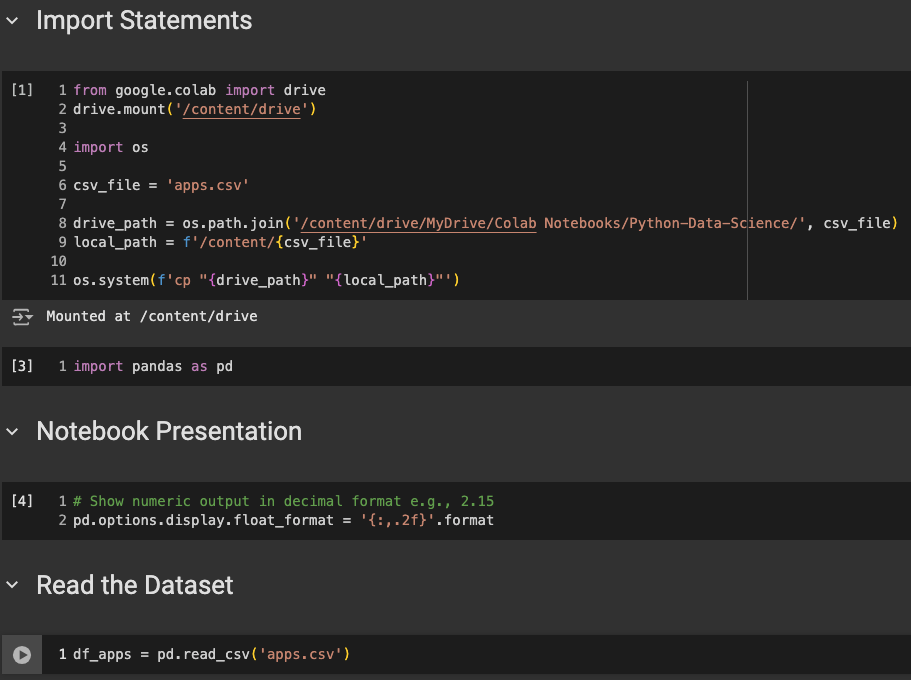911x680 pixels.
Task: Place cursor in the import pandas line
Action: (153, 366)
